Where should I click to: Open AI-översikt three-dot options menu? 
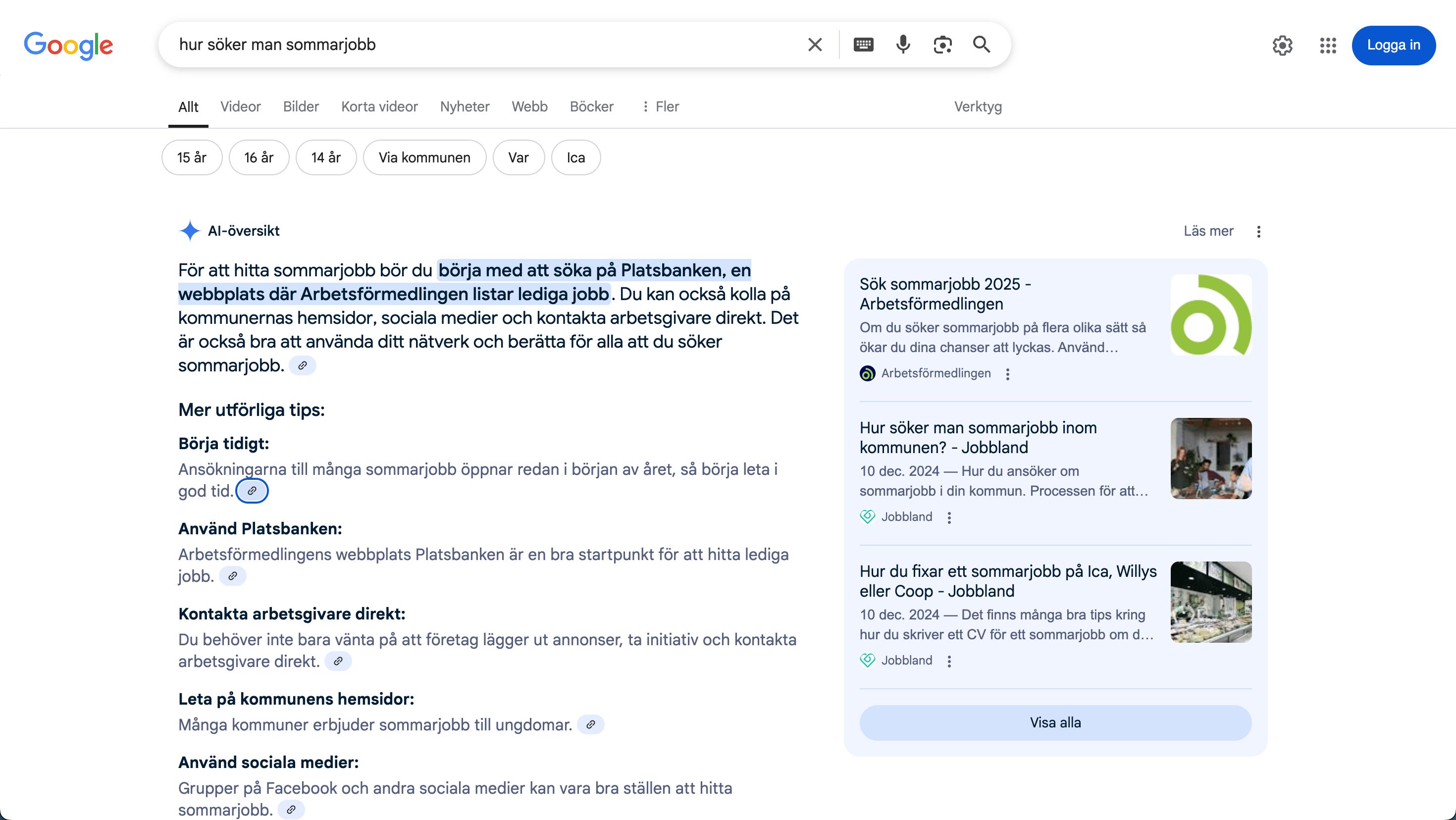1259,231
